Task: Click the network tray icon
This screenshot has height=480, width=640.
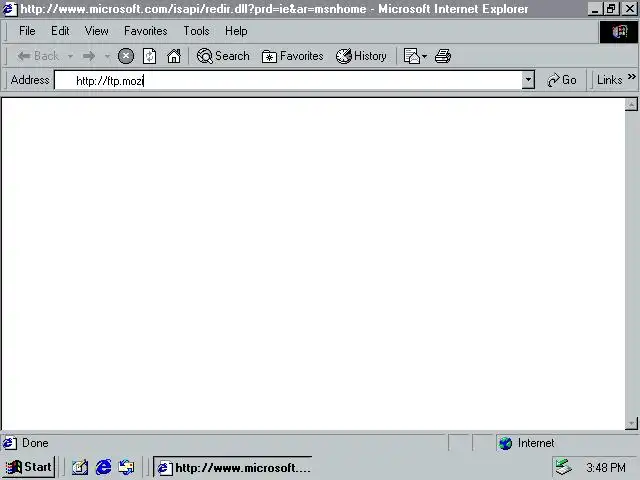Action: (564, 467)
